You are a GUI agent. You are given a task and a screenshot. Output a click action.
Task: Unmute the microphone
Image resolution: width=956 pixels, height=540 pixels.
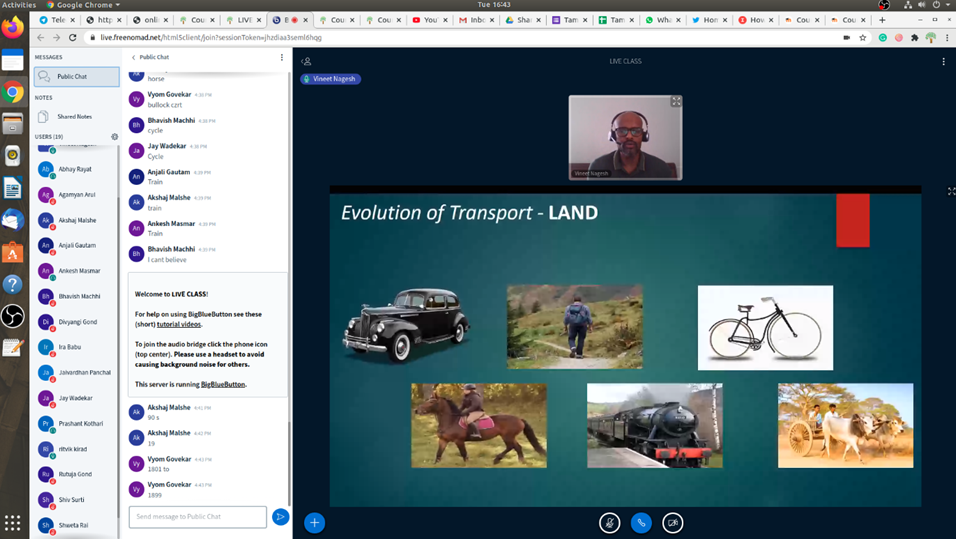click(x=609, y=522)
